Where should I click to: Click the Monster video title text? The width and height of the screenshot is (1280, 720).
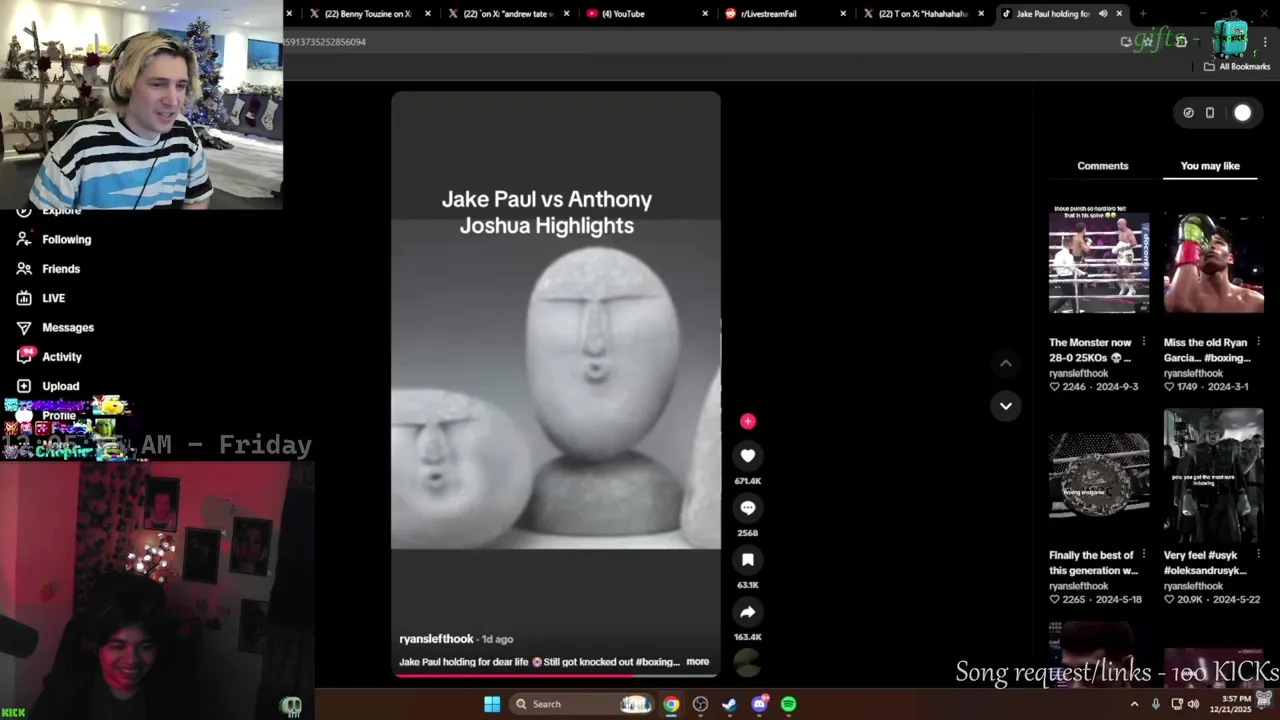tap(1091, 350)
